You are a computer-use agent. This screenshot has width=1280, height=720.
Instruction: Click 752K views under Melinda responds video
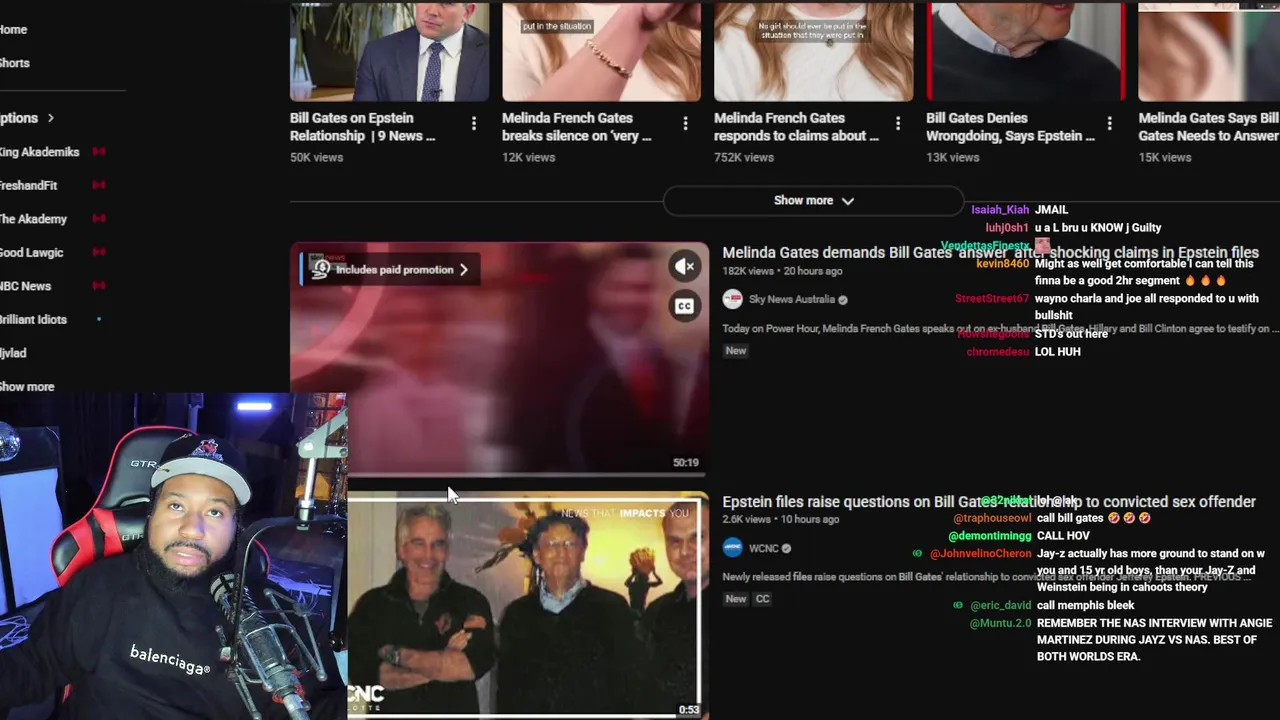click(x=744, y=157)
